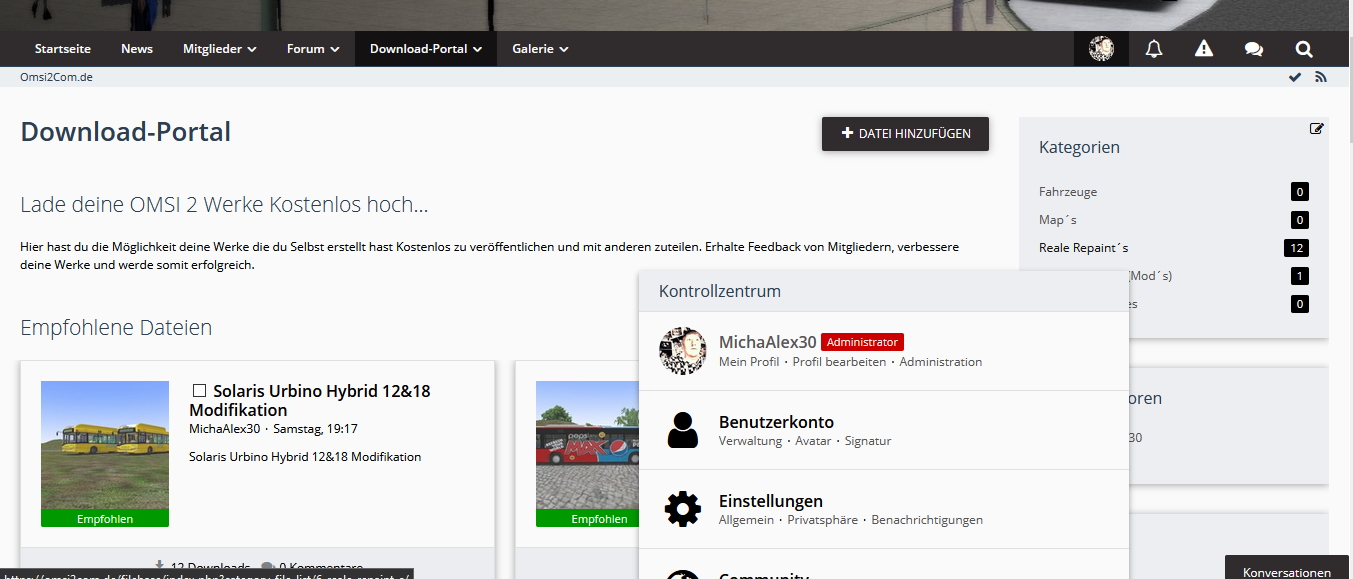The image size is (1353, 579).
Task: Open the Startseite menu item
Action: pyautogui.click(x=63, y=49)
